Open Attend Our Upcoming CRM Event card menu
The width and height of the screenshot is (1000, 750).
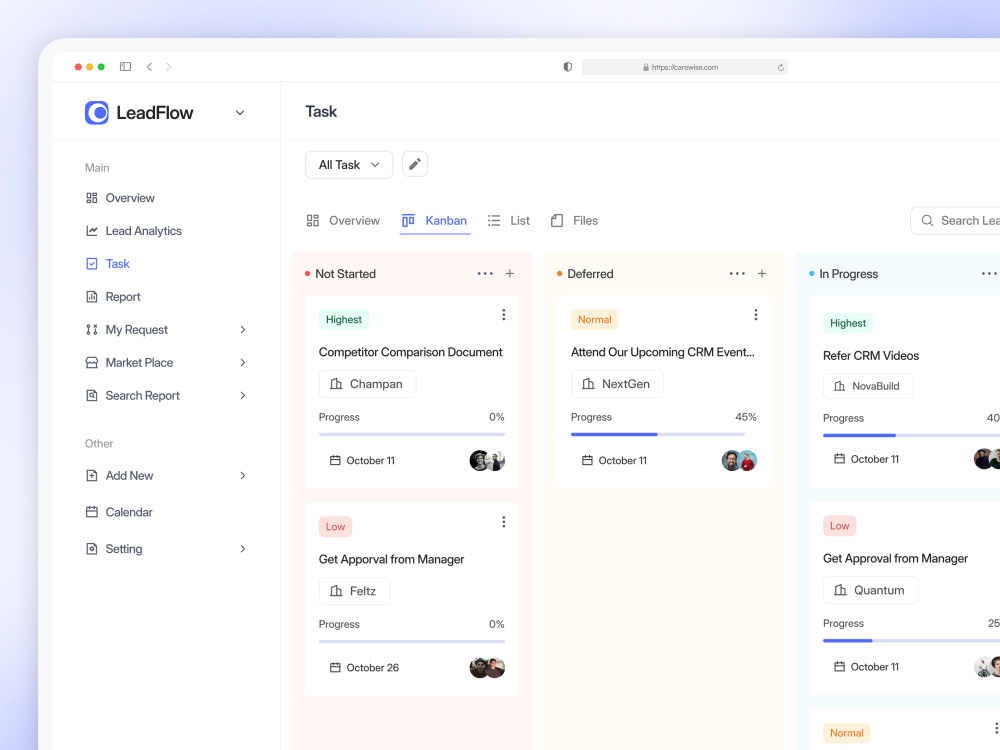click(x=756, y=315)
